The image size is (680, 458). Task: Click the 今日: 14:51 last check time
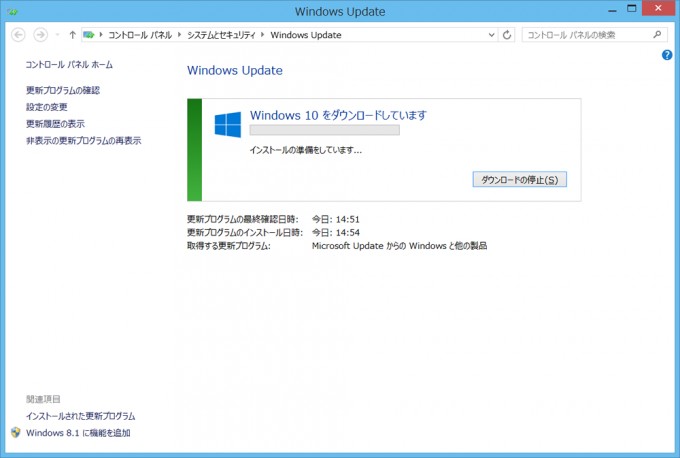click(336, 219)
